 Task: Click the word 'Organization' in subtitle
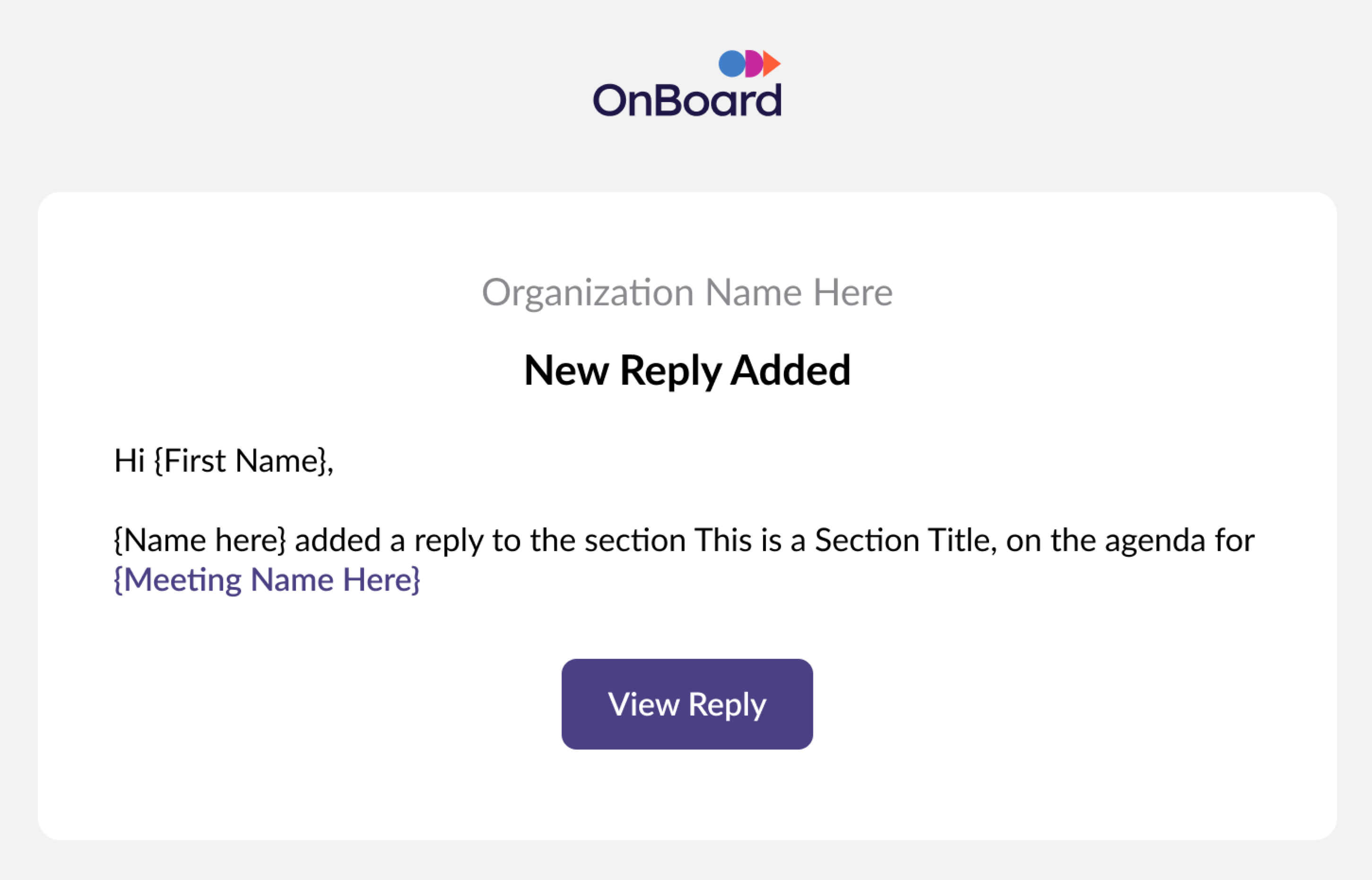click(588, 293)
